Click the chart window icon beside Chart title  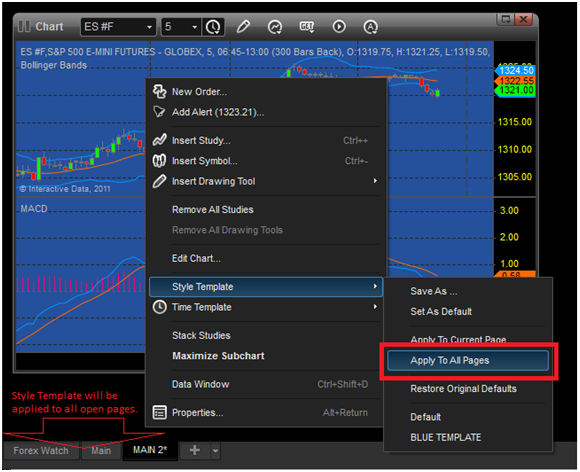[24, 26]
